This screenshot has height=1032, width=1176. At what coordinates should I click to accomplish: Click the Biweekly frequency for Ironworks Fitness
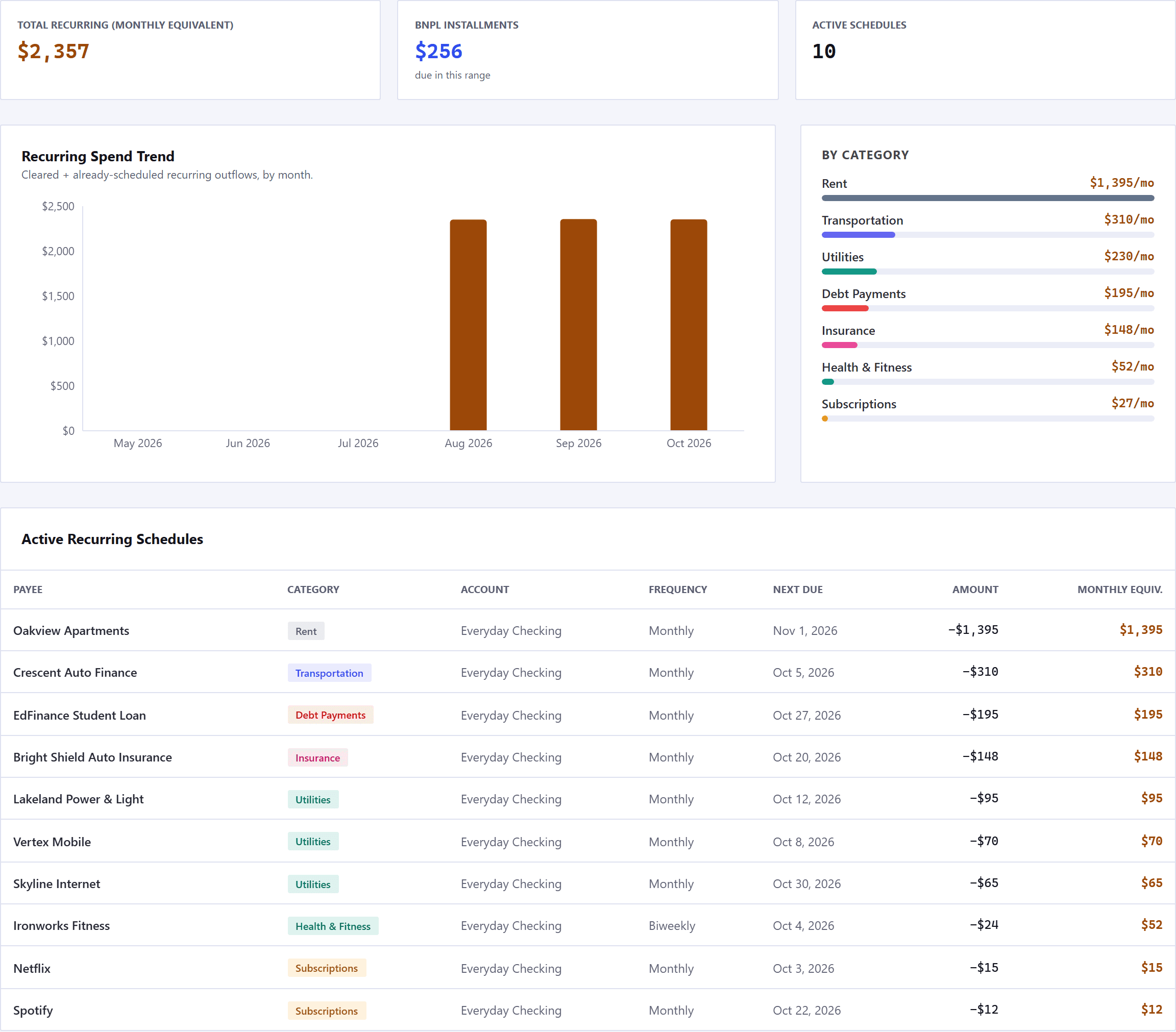[671, 925]
